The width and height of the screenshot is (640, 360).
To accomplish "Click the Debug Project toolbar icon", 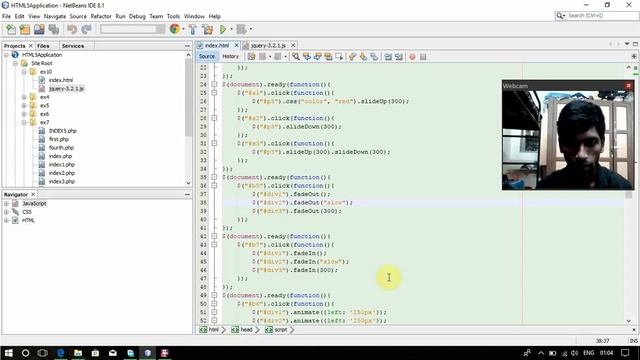I will 241,29.
